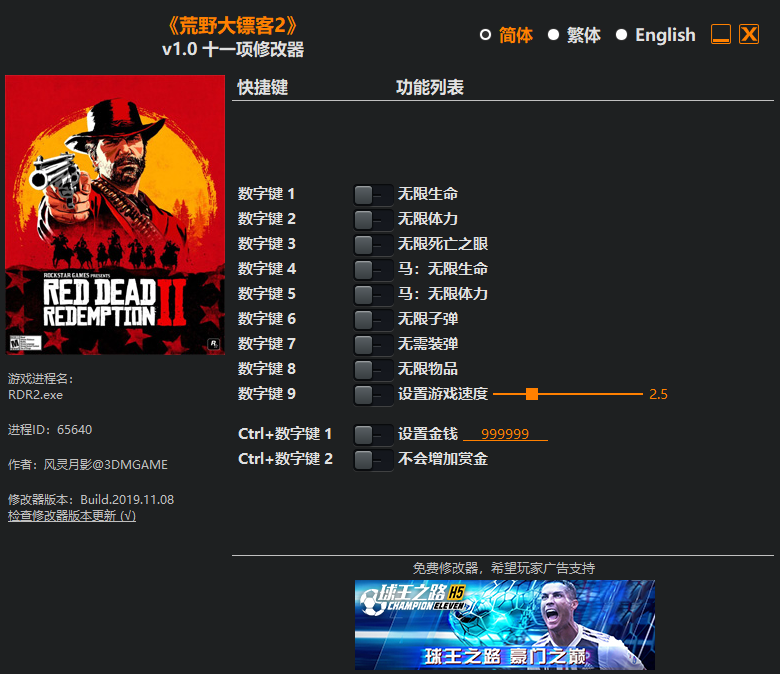Toggle 设置金钱 switch
The height and width of the screenshot is (674, 780).
(373, 435)
